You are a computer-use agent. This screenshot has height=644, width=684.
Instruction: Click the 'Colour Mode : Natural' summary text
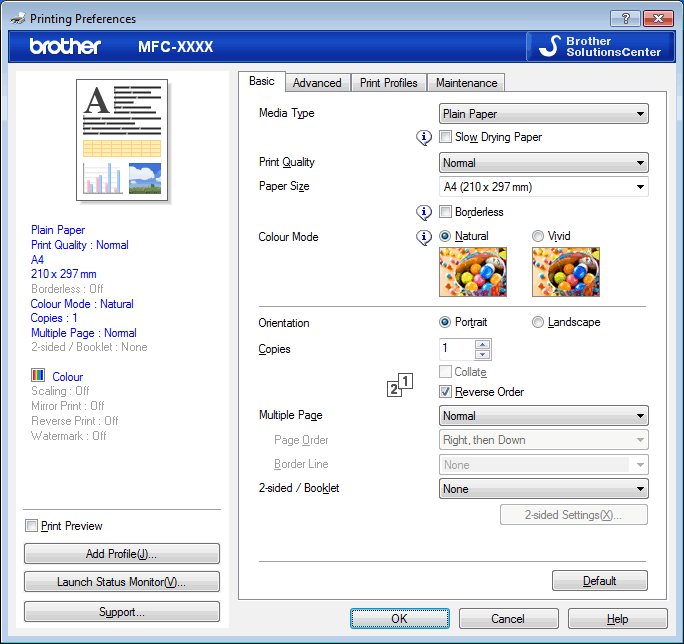coord(82,304)
